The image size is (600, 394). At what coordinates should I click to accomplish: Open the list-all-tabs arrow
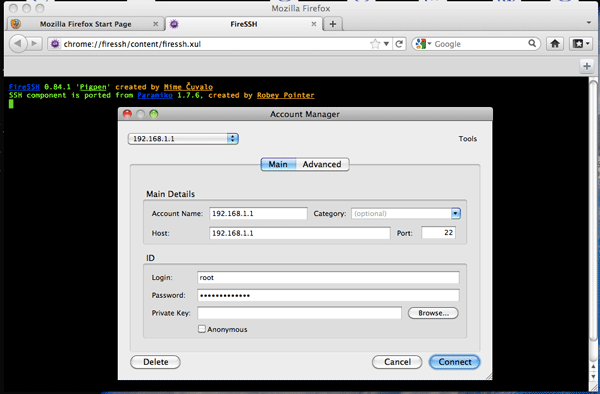(x=589, y=23)
